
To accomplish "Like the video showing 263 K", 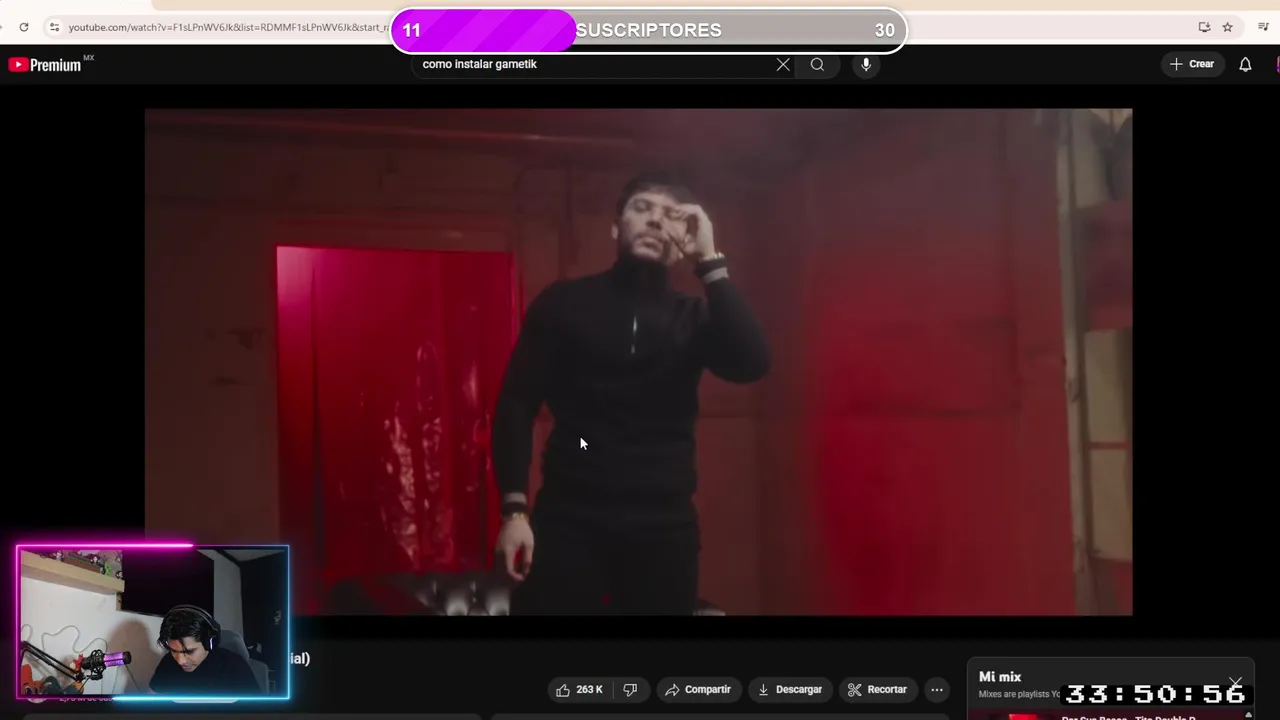I will tap(580, 689).
